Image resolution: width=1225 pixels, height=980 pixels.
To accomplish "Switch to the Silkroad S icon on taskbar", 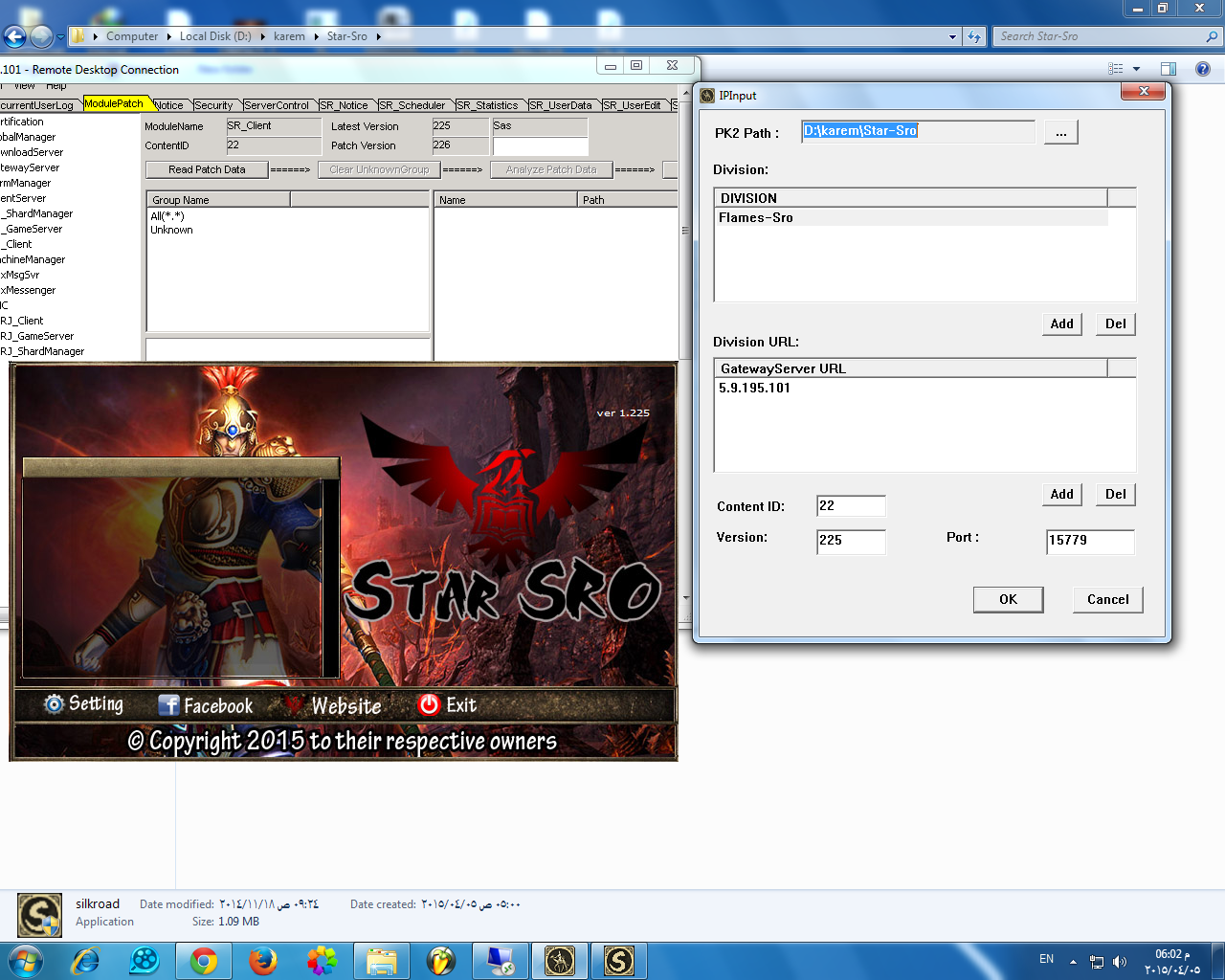I will [x=619, y=960].
